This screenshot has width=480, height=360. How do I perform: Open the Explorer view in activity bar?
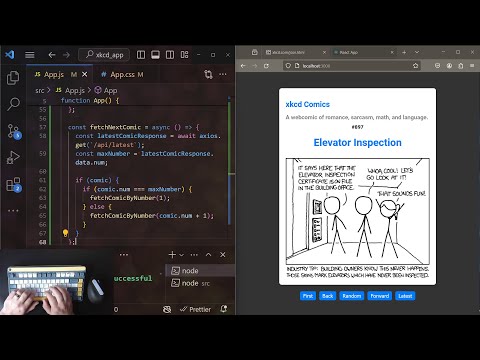[x=13, y=78]
